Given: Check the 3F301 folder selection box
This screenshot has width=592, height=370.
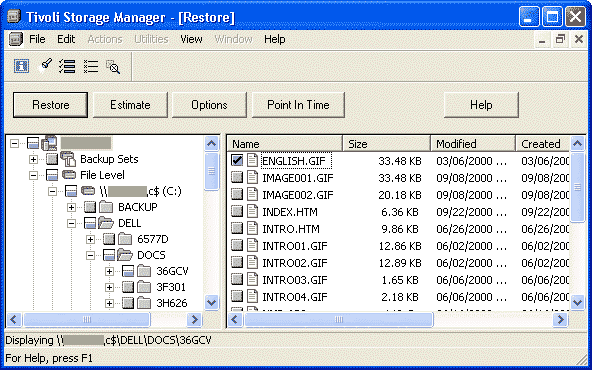Looking at the screenshot, I should (x=128, y=287).
